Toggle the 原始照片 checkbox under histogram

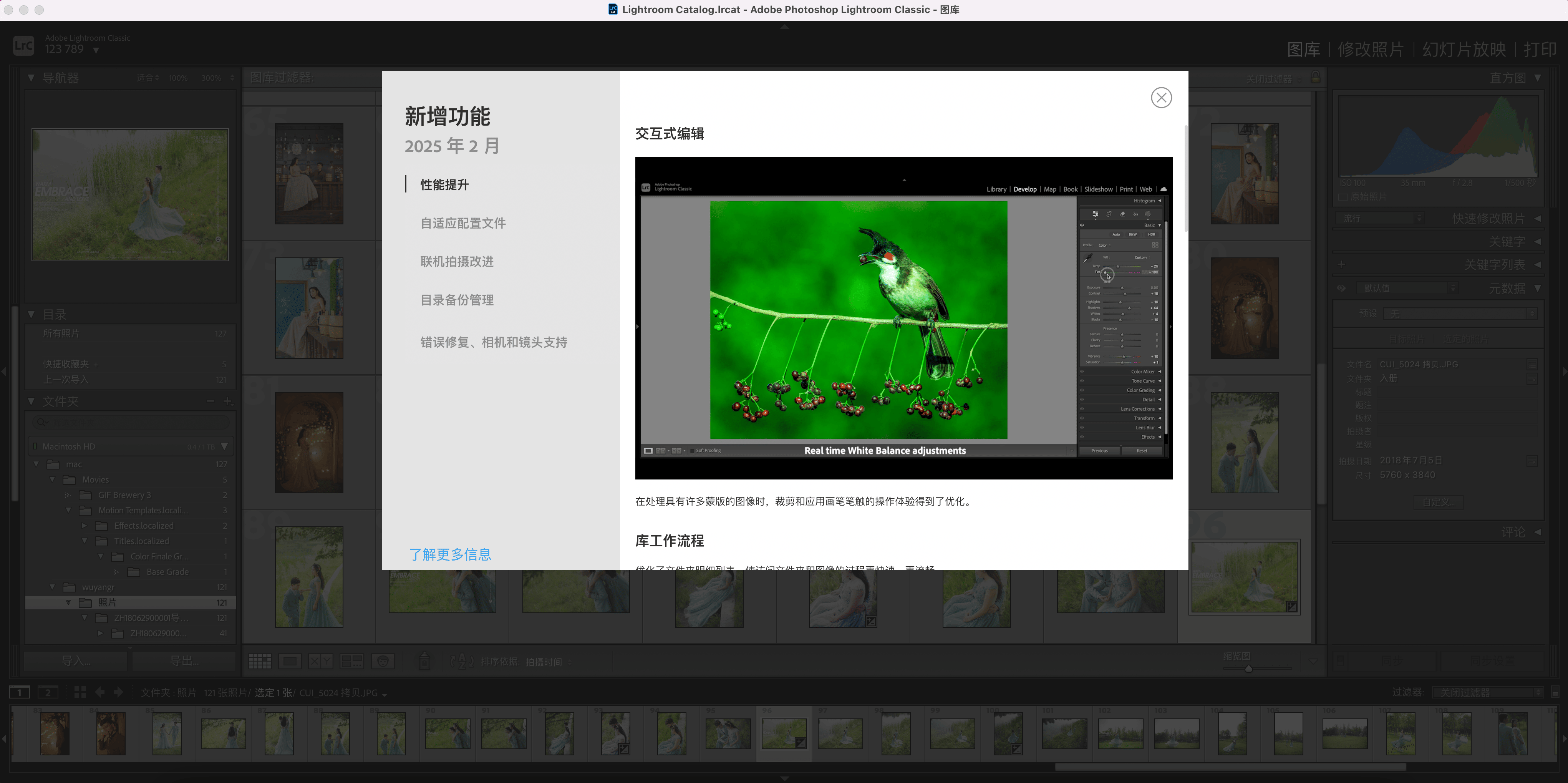1343,197
